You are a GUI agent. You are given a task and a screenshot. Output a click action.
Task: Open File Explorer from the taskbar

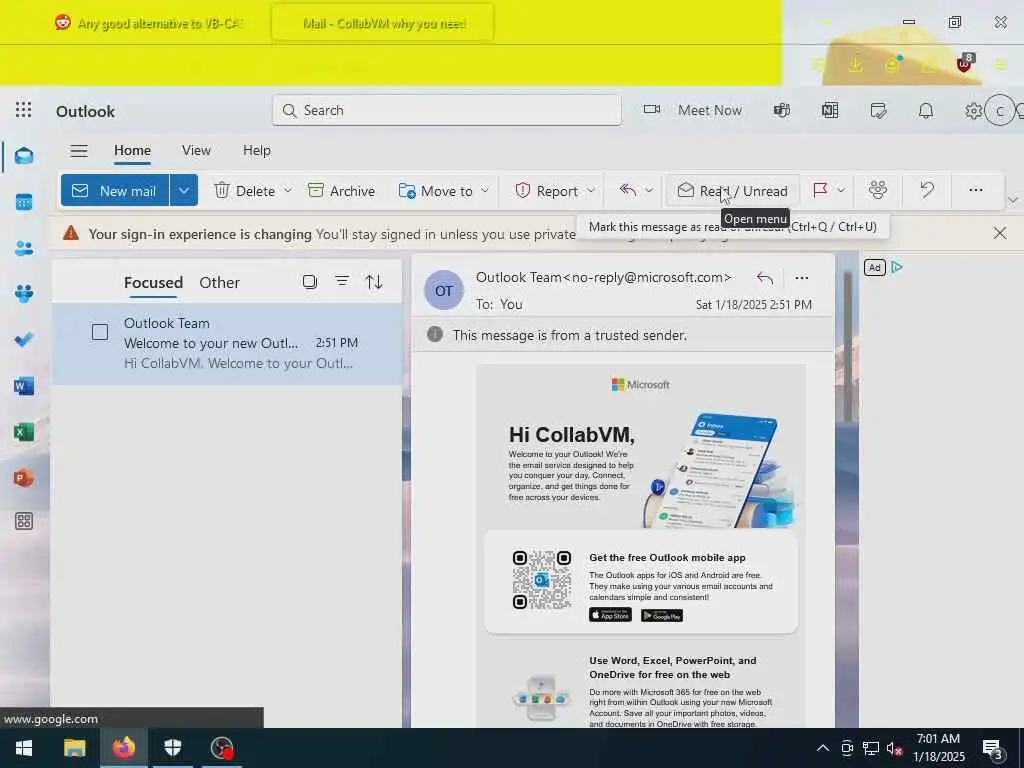74,748
